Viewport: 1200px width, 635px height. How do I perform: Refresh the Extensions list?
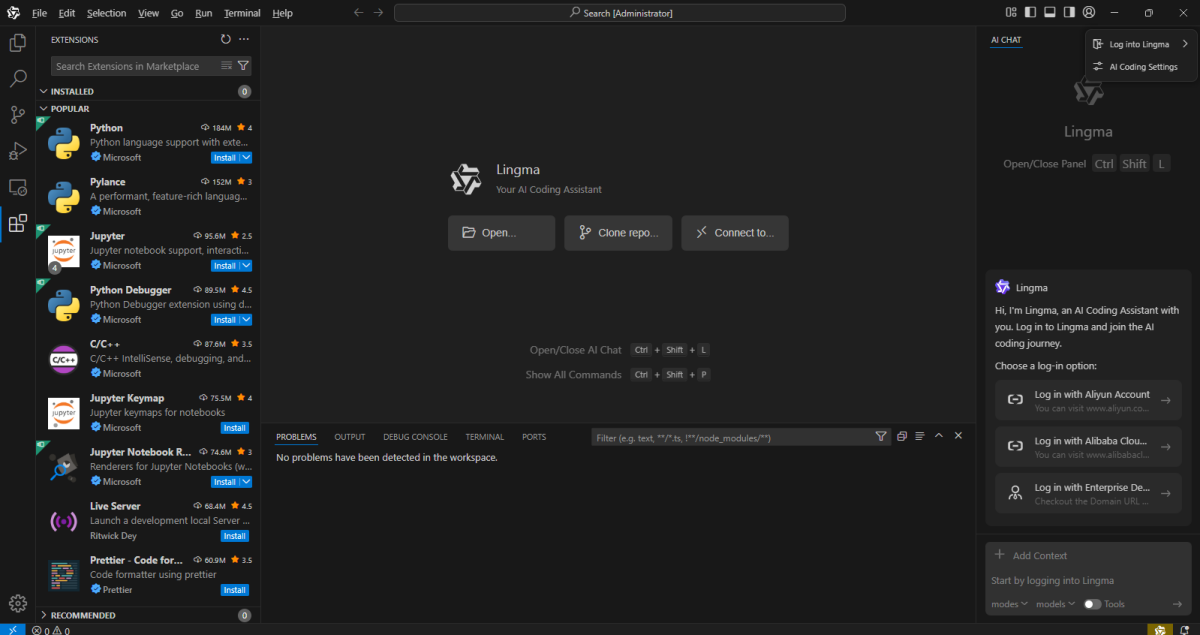point(226,39)
